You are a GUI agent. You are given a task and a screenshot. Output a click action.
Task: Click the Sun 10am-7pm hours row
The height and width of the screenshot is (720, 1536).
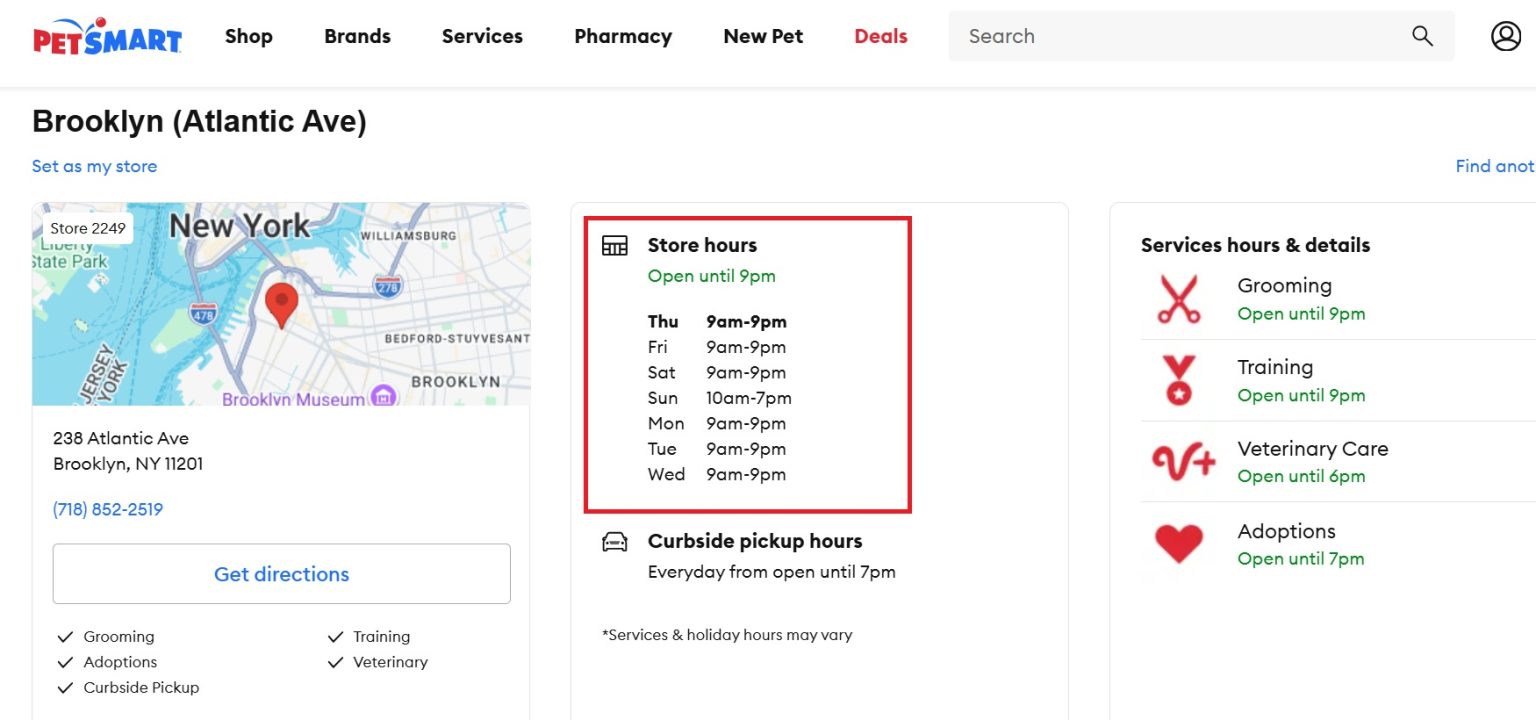click(719, 398)
